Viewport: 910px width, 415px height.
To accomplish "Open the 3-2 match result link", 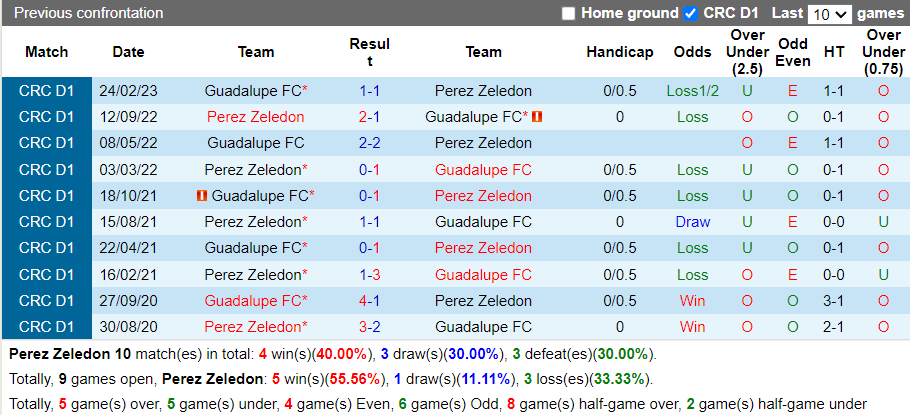I will (369, 326).
